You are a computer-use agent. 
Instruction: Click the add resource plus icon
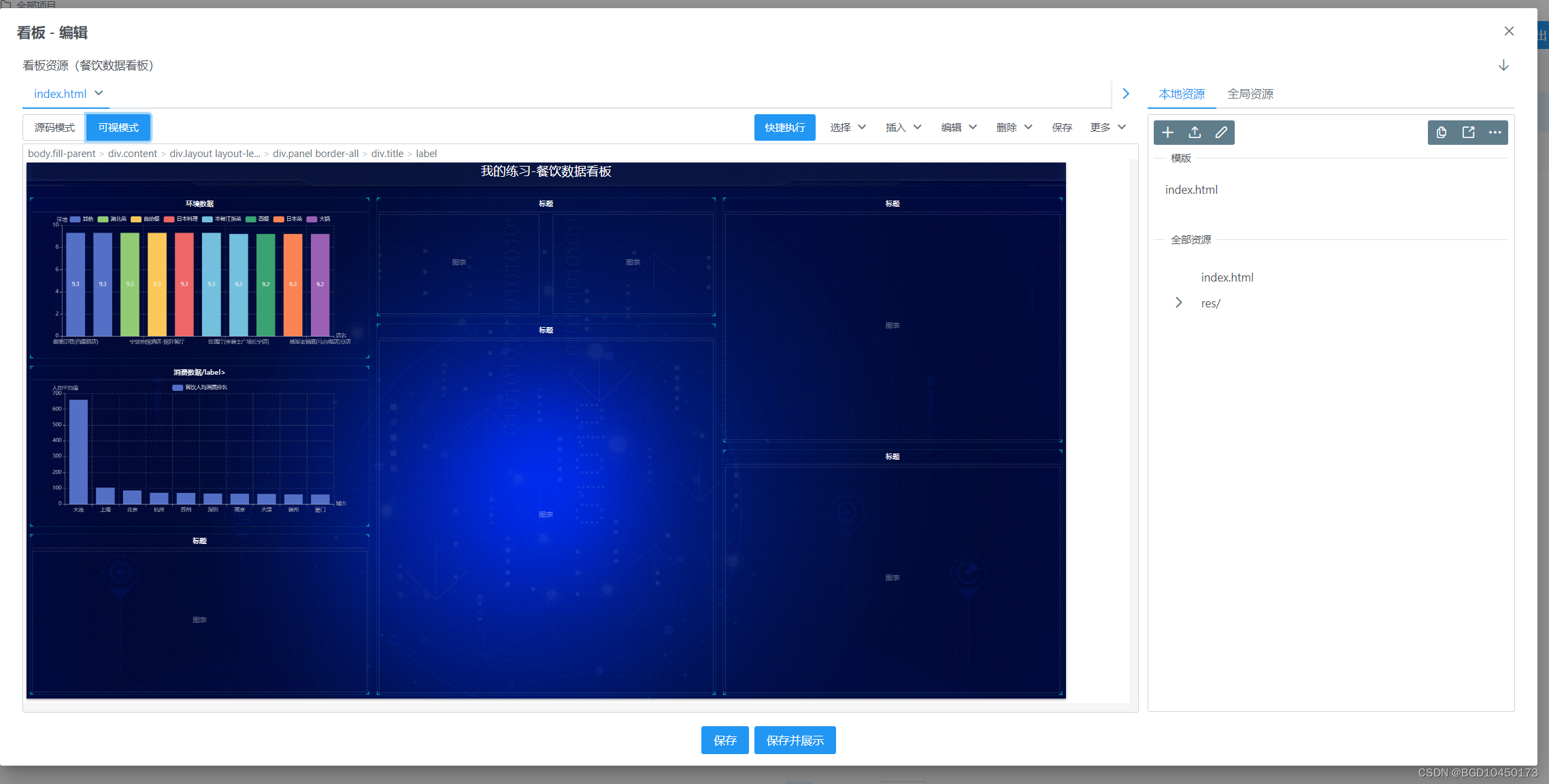[x=1167, y=132]
